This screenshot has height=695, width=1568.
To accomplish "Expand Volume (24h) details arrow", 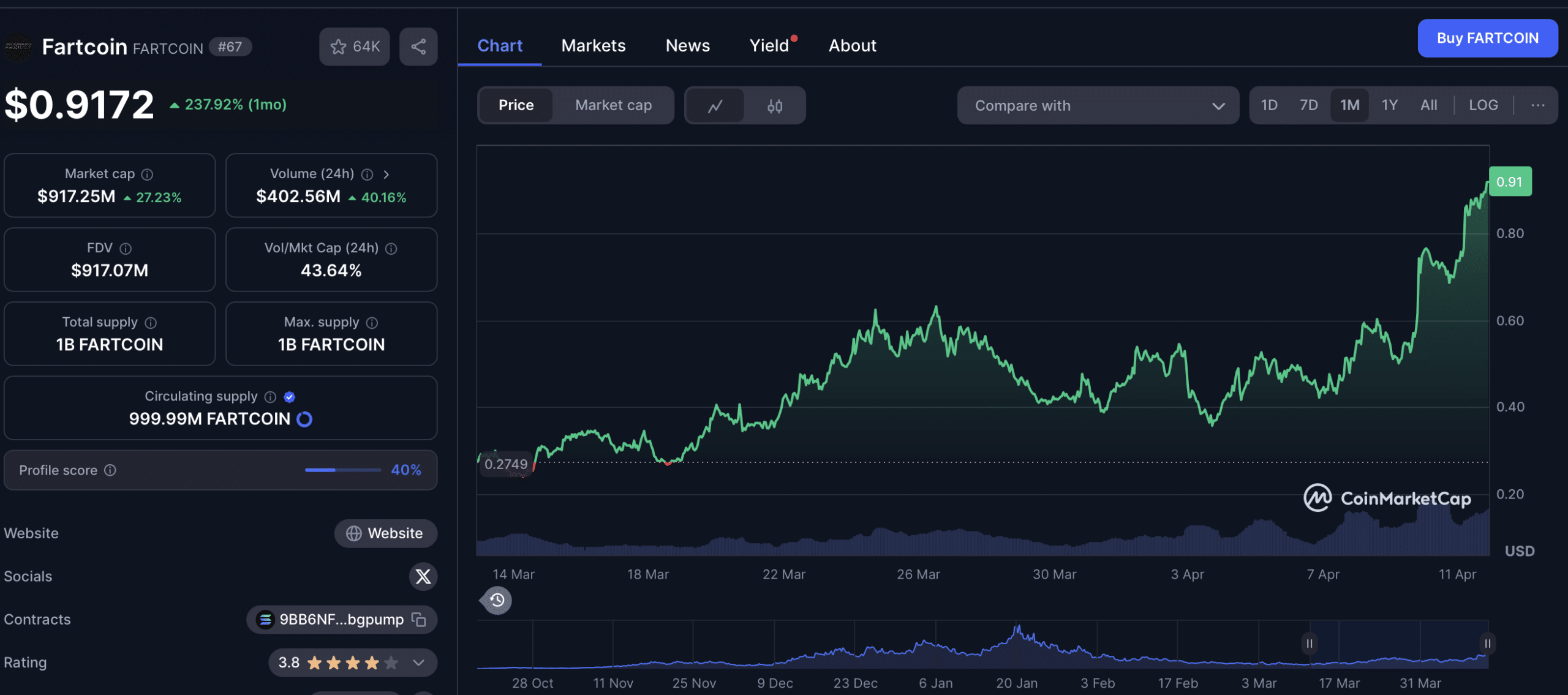I will pos(386,175).
